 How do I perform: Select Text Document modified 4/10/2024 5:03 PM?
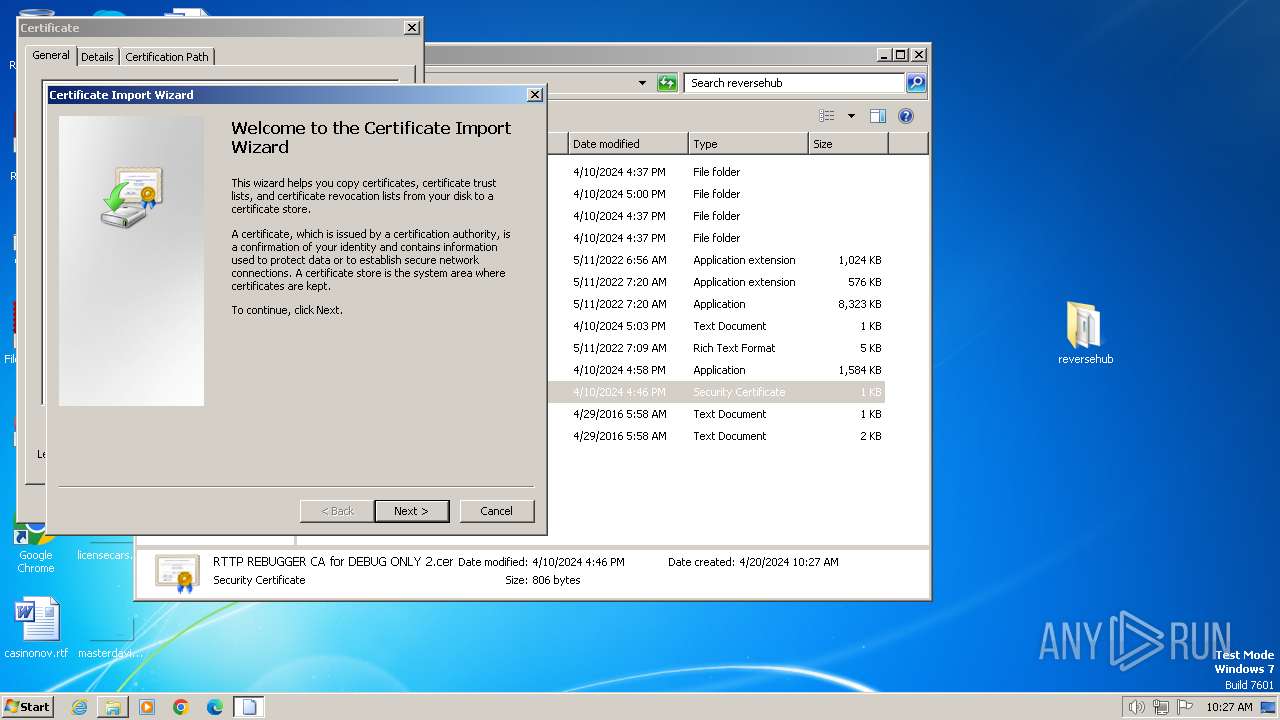coord(716,326)
